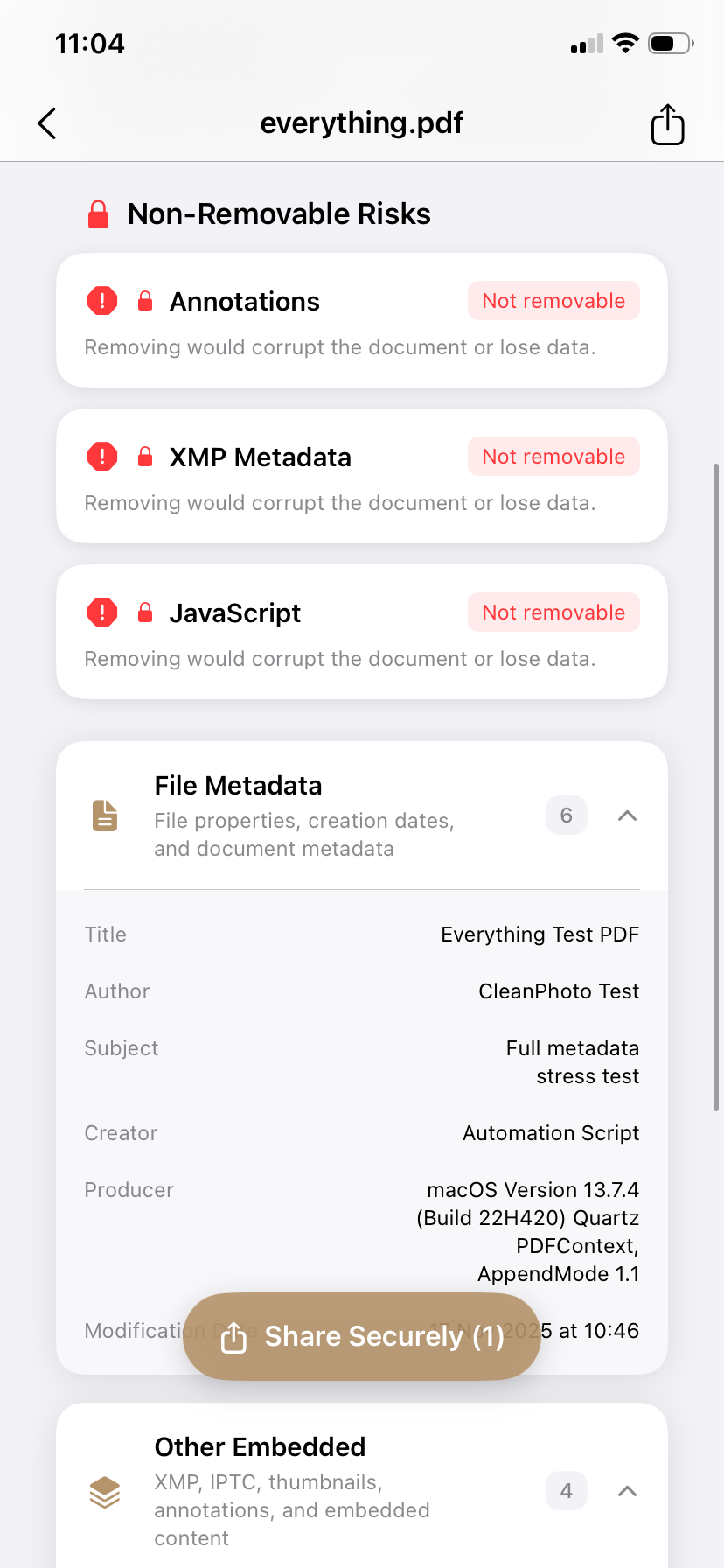Tap the red lock icon beside Non-Removable Risks
The height and width of the screenshot is (1568, 724).
coord(99,214)
